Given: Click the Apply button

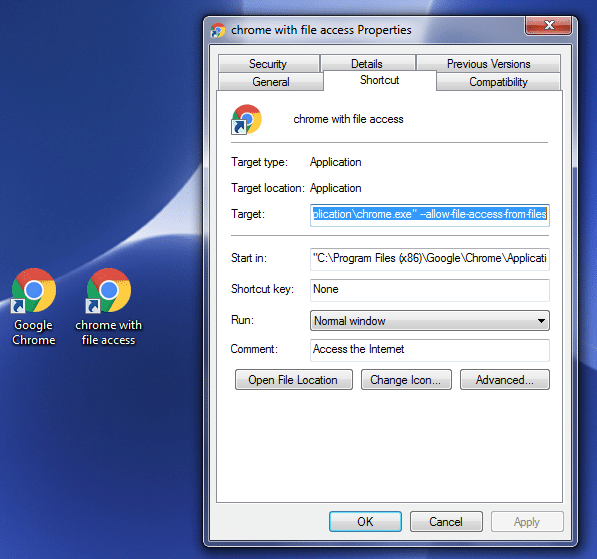Looking at the screenshot, I should coord(527,521).
